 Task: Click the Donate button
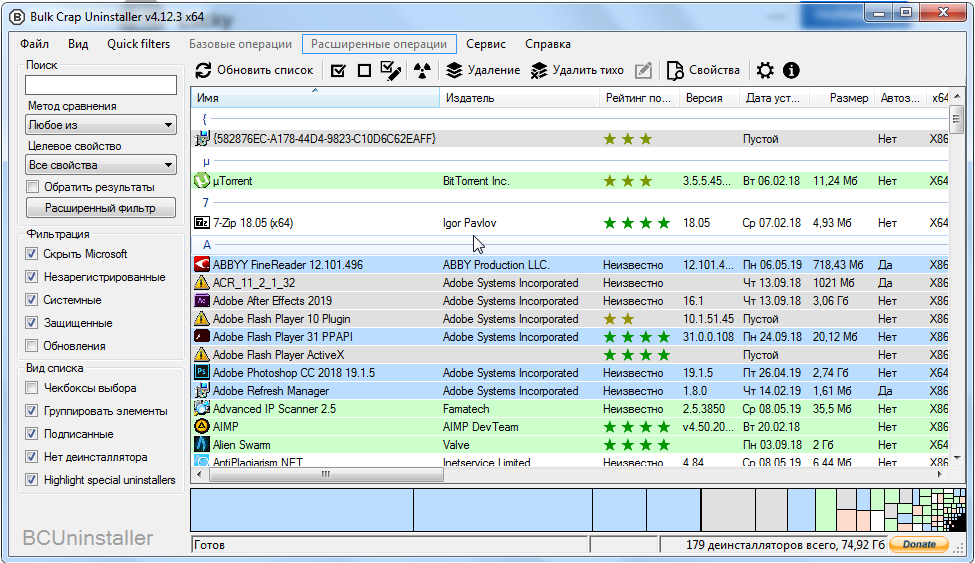click(x=919, y=544)
